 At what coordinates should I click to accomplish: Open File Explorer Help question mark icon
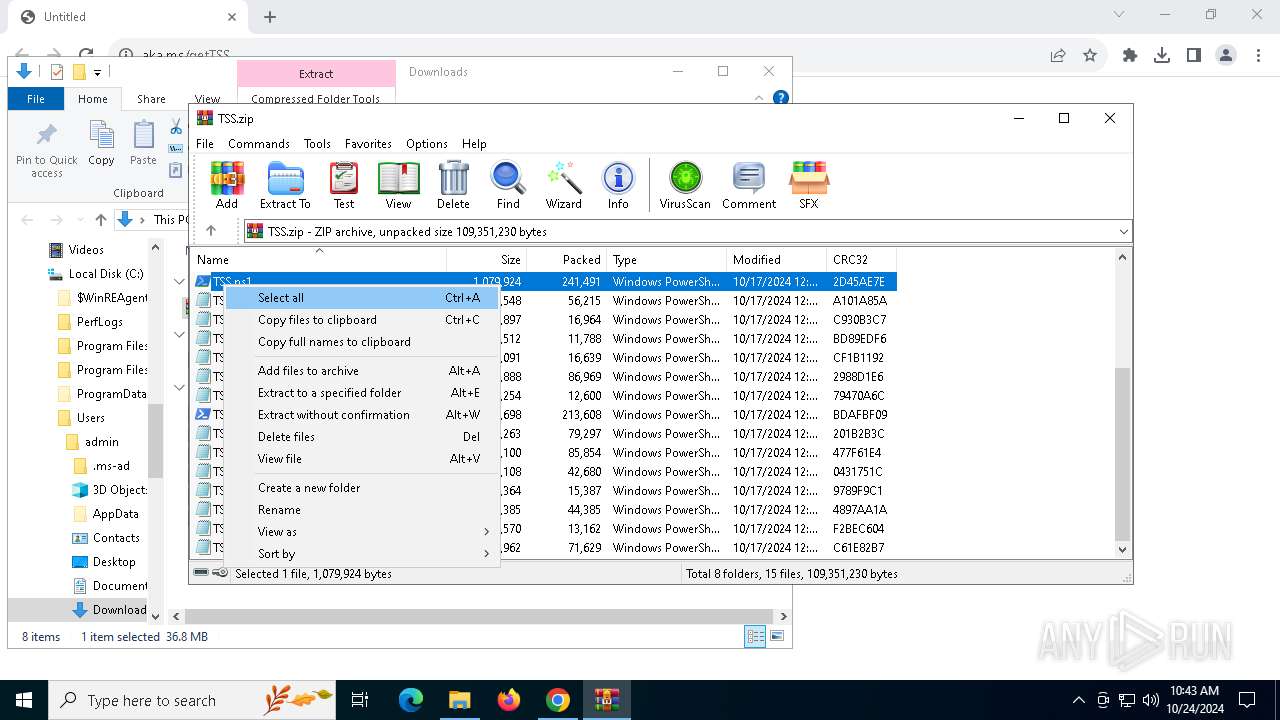[781, 98]
